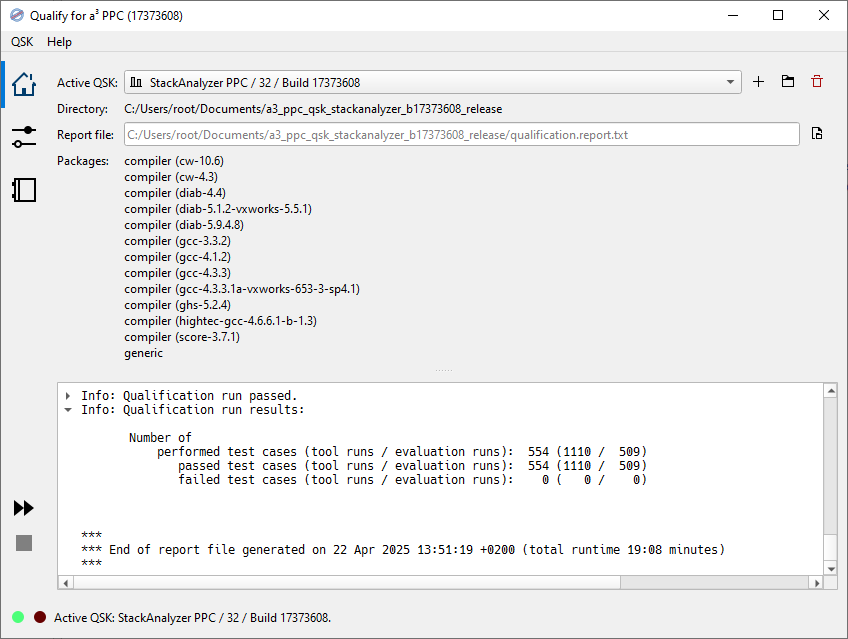Start qualification run with fast-forward icon
The image size is (848, 639).
pos(23,508)
